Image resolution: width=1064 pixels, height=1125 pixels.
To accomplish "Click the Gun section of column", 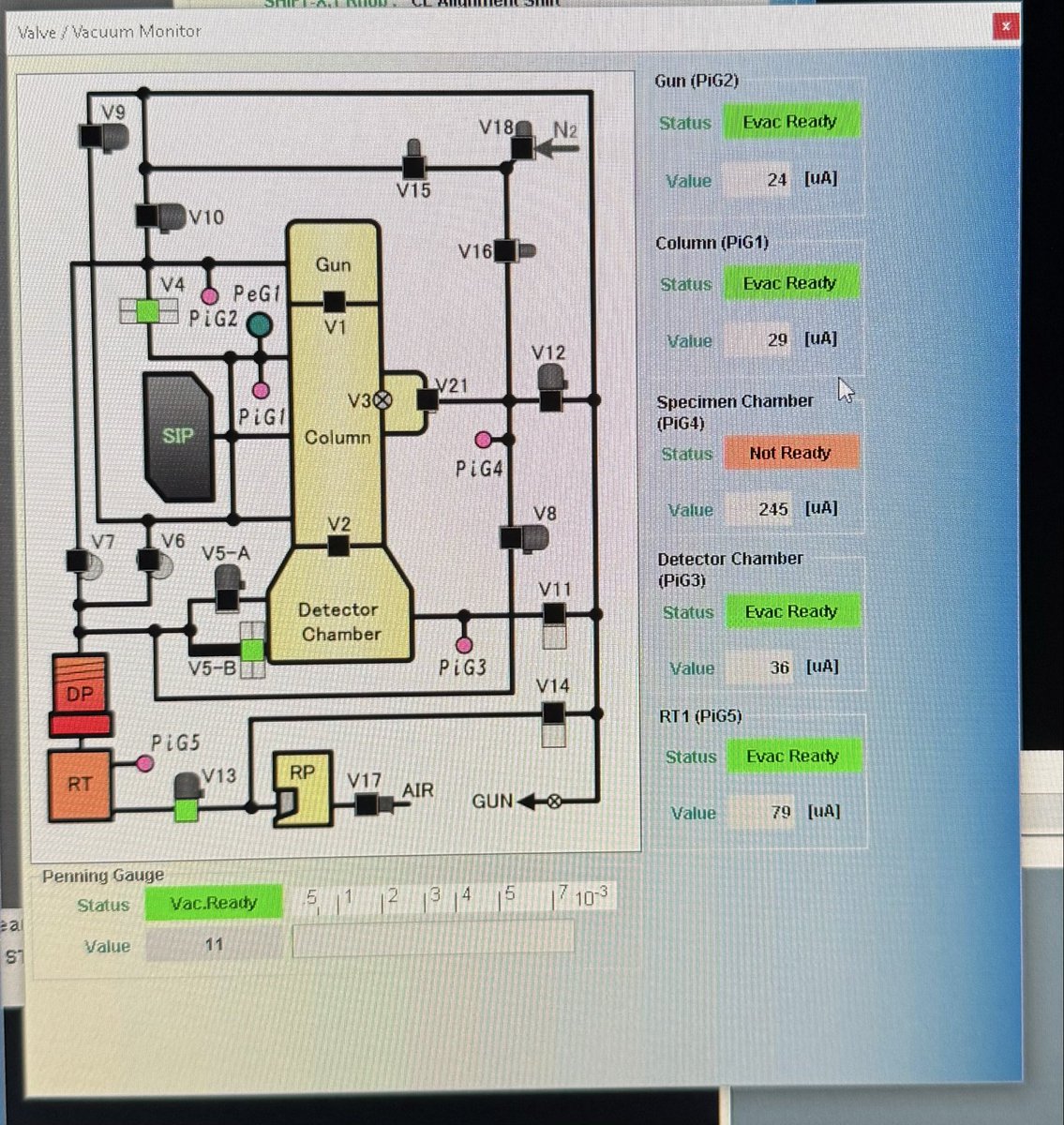I will pyautogui.click(x=333, y=262).
